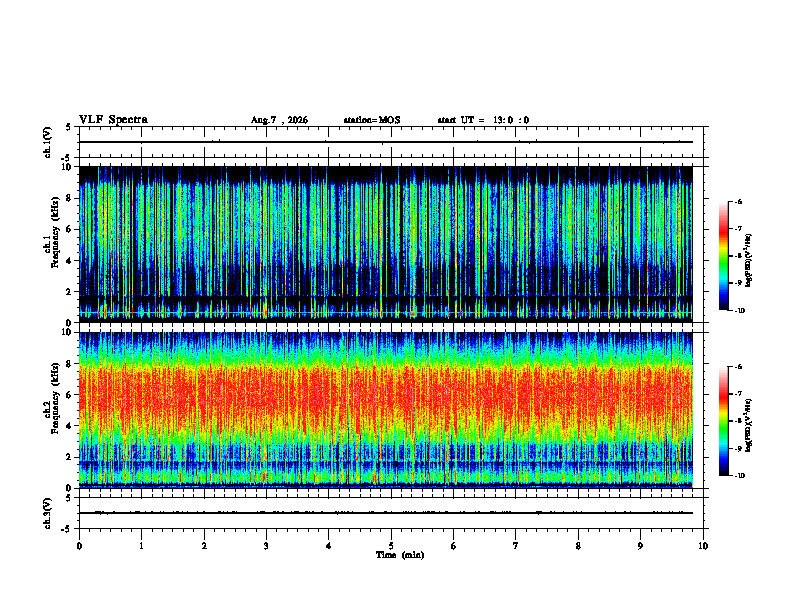Screen dimensions: 792x612
Task: Click the ch.3 voltage waveform trace
Action: 386,513
